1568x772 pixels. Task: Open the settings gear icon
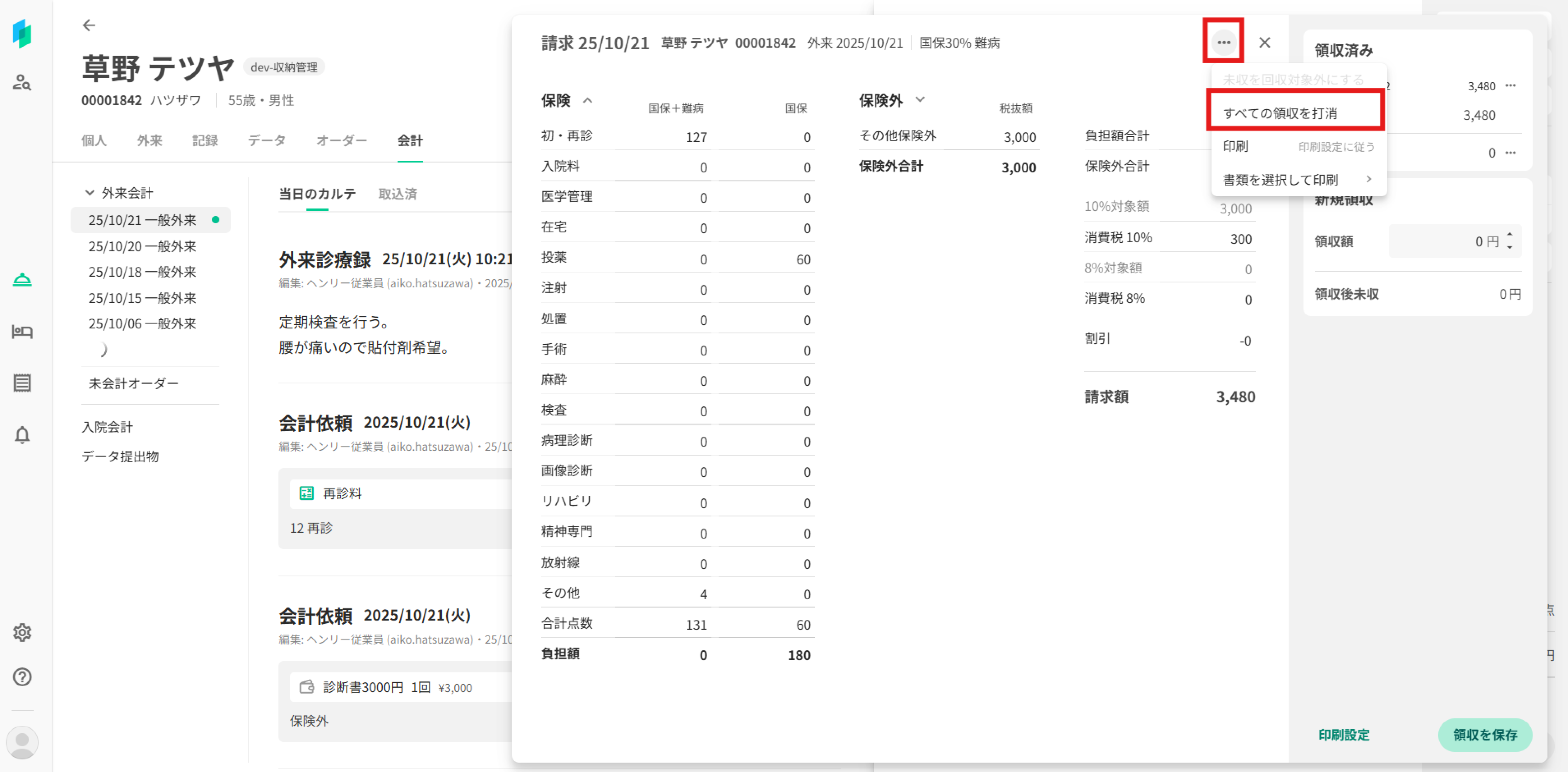pos(22,633)
